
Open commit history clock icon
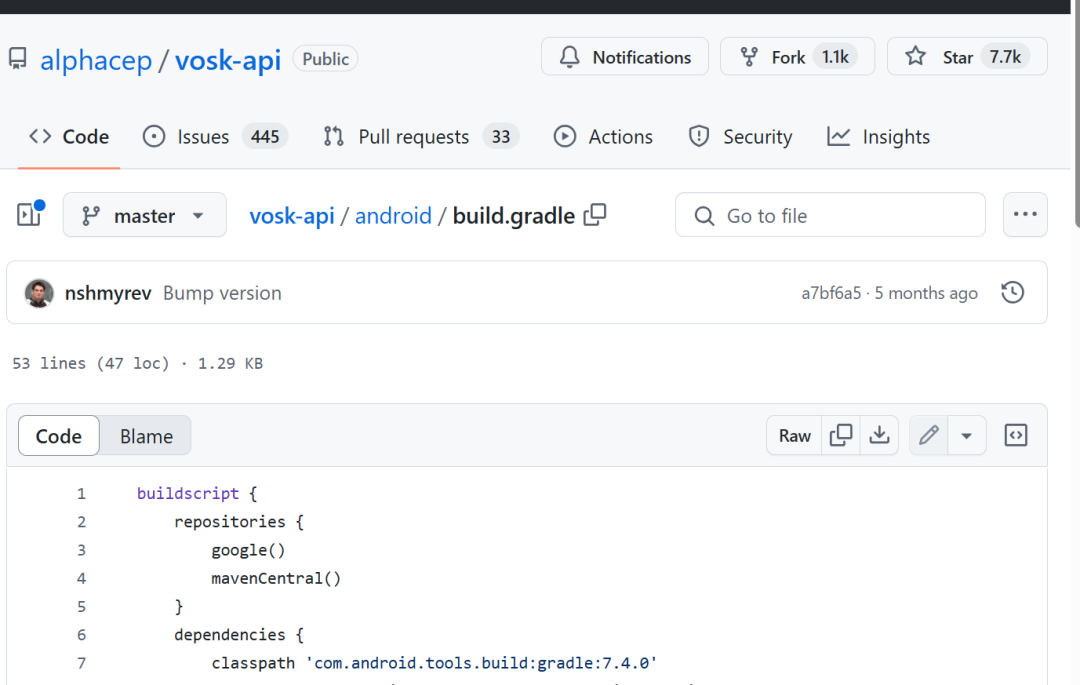[1012, 293]
